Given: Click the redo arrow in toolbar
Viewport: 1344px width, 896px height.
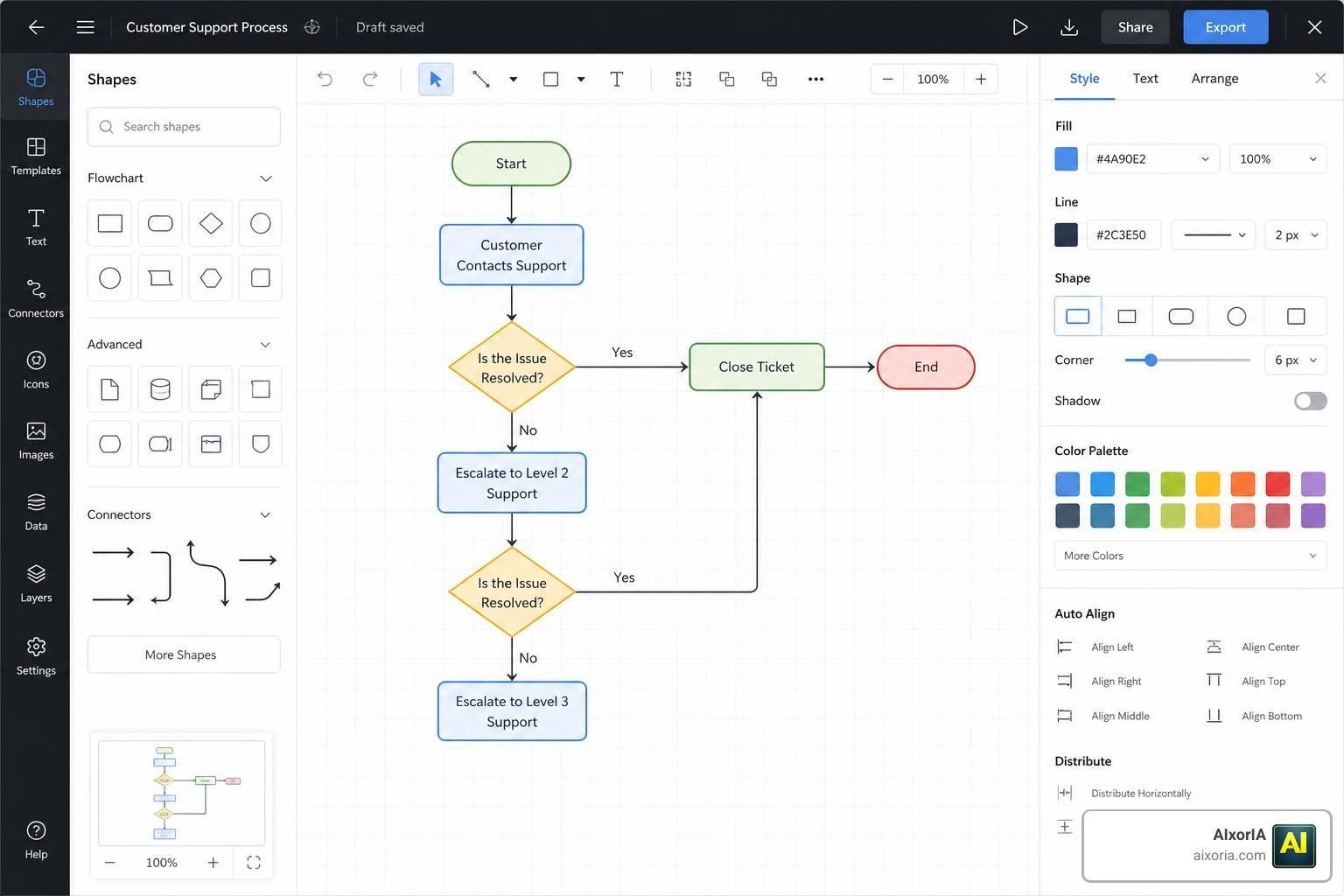Looking at the screenshot, I should (370, 79).
